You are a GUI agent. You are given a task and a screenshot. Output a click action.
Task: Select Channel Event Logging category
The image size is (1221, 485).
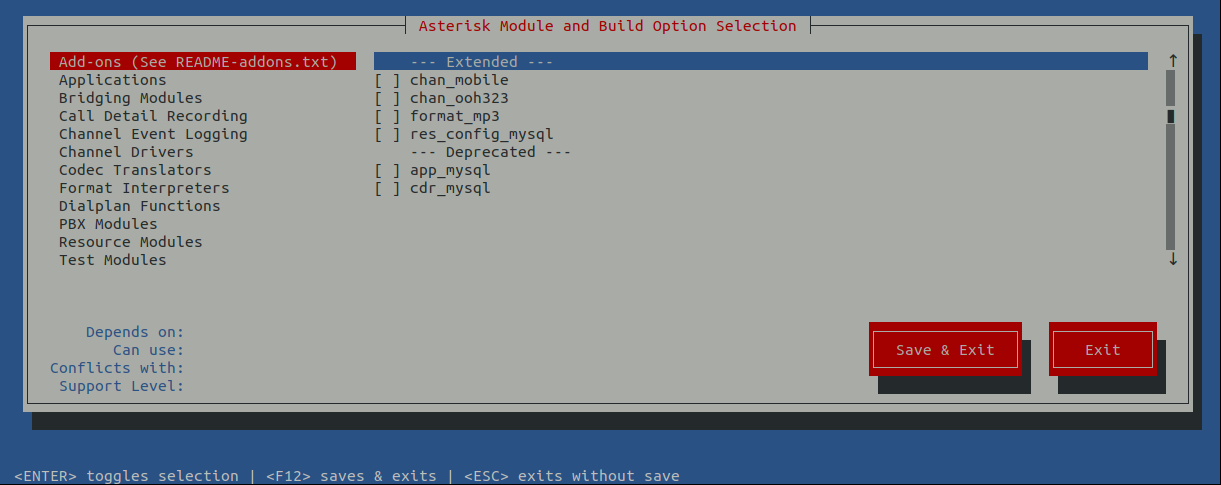pyautogui.click(x=152, y=134)
